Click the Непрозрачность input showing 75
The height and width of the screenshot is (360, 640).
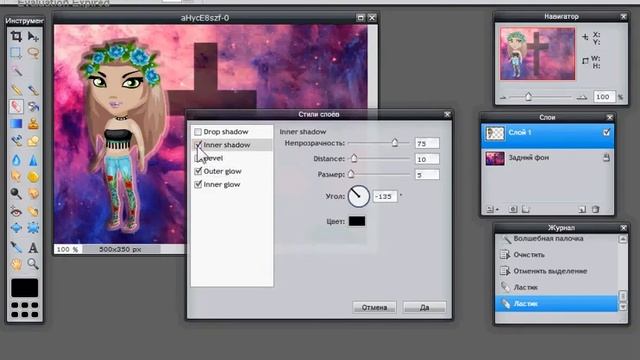[x=427, y=143]
